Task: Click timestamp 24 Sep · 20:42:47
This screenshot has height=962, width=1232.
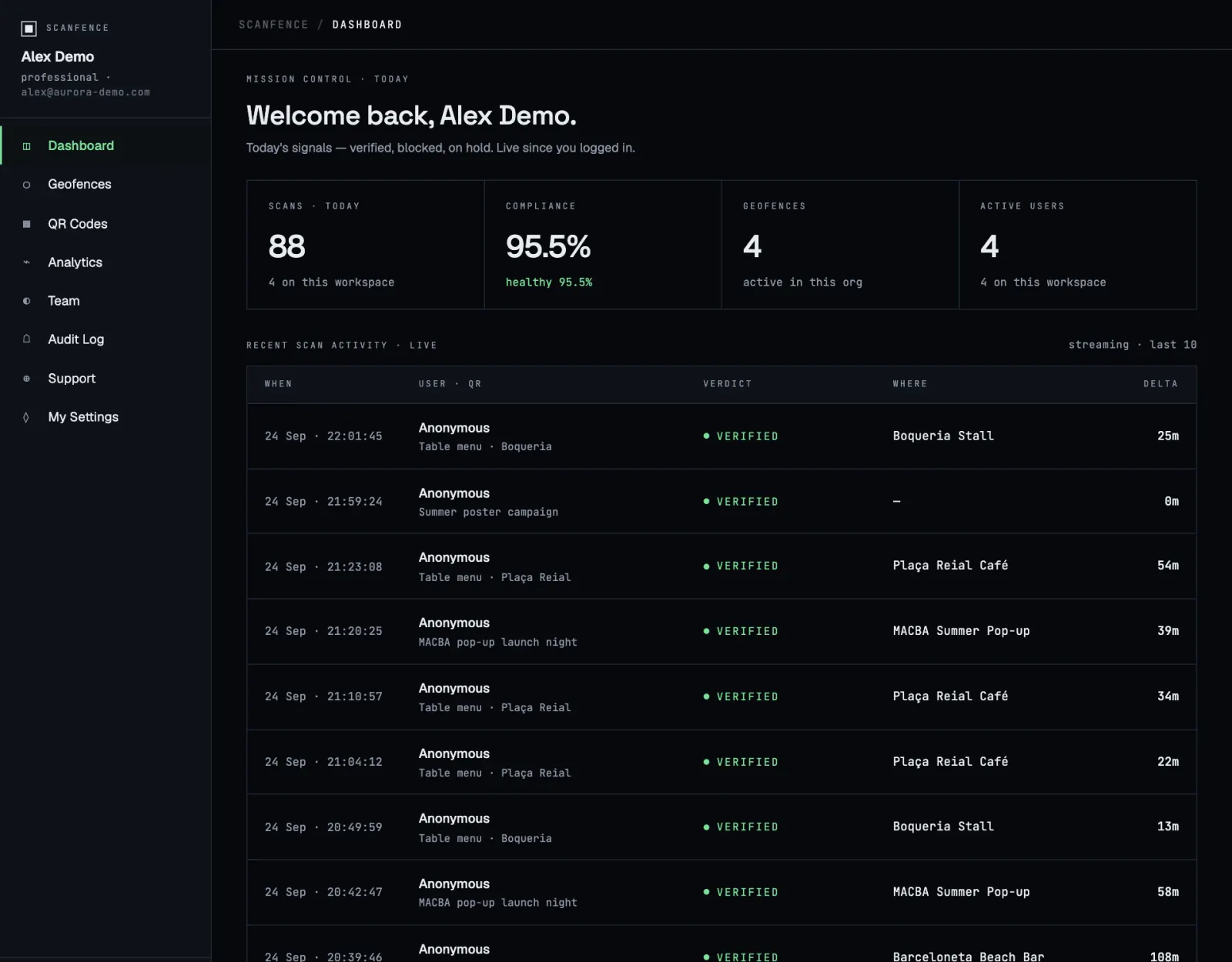Action: (x=323, y=892)
